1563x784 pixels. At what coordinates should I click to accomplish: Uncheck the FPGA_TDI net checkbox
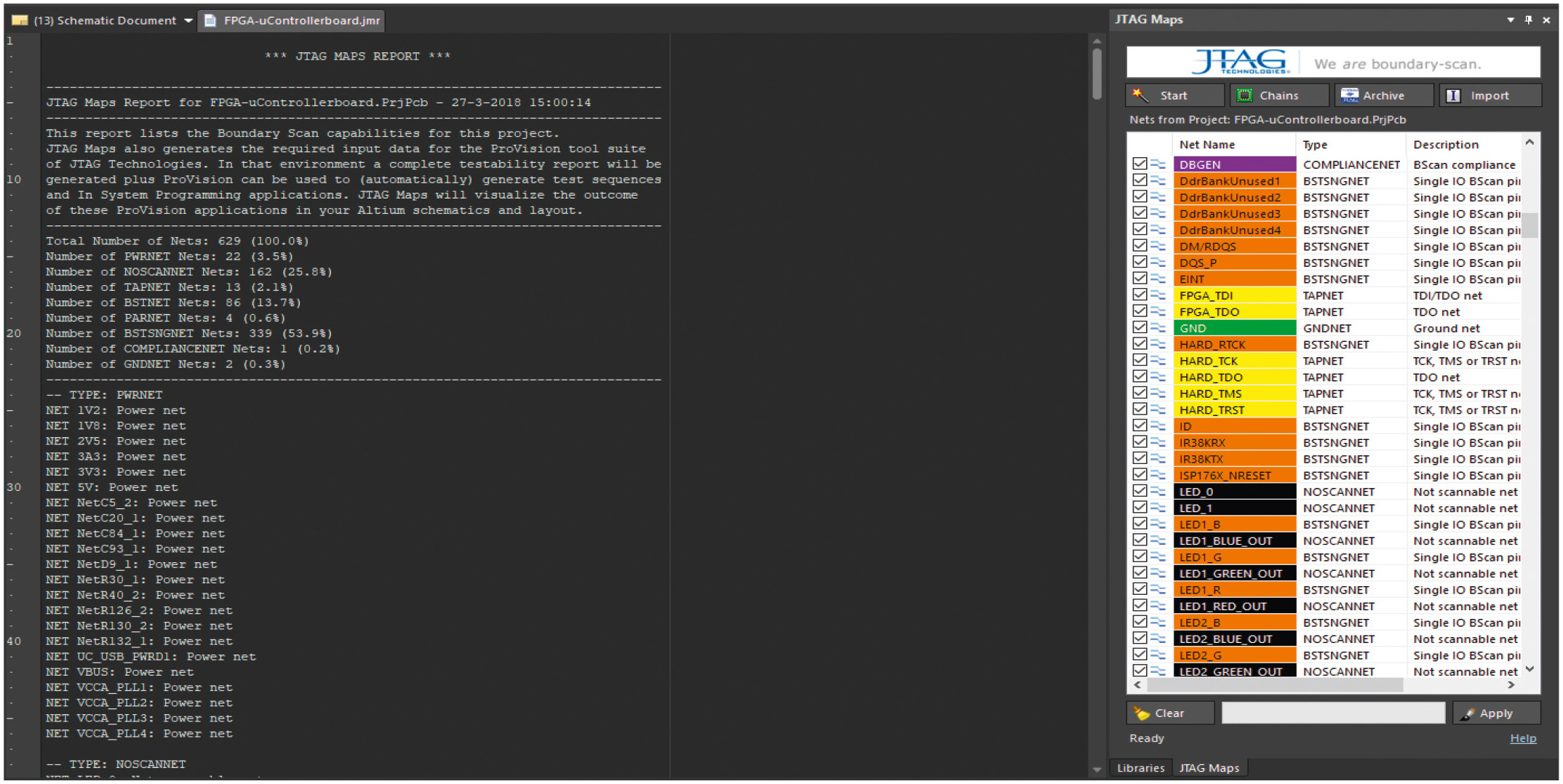pos(1140,295)
